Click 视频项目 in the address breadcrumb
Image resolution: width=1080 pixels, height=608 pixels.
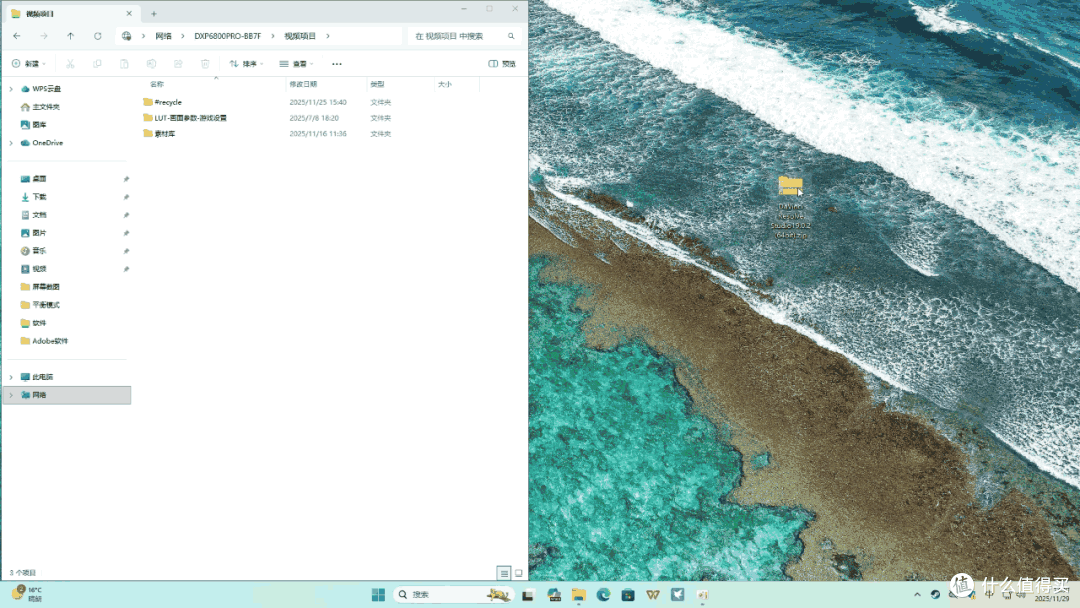[300, 36]
